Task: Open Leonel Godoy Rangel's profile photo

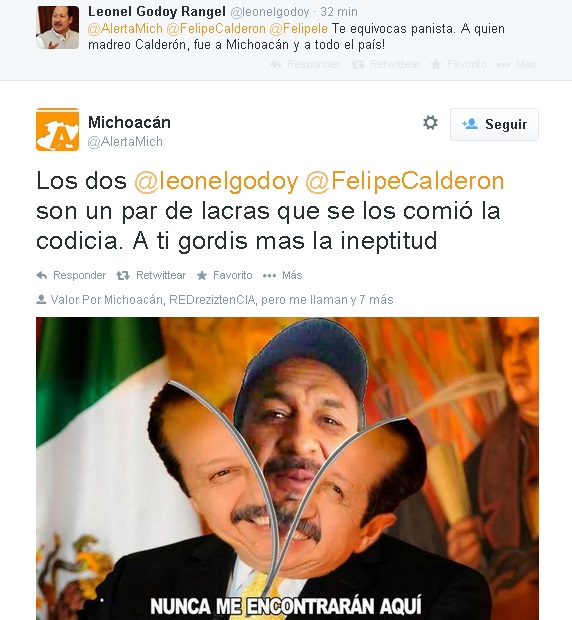Action: tap(57, 27)
